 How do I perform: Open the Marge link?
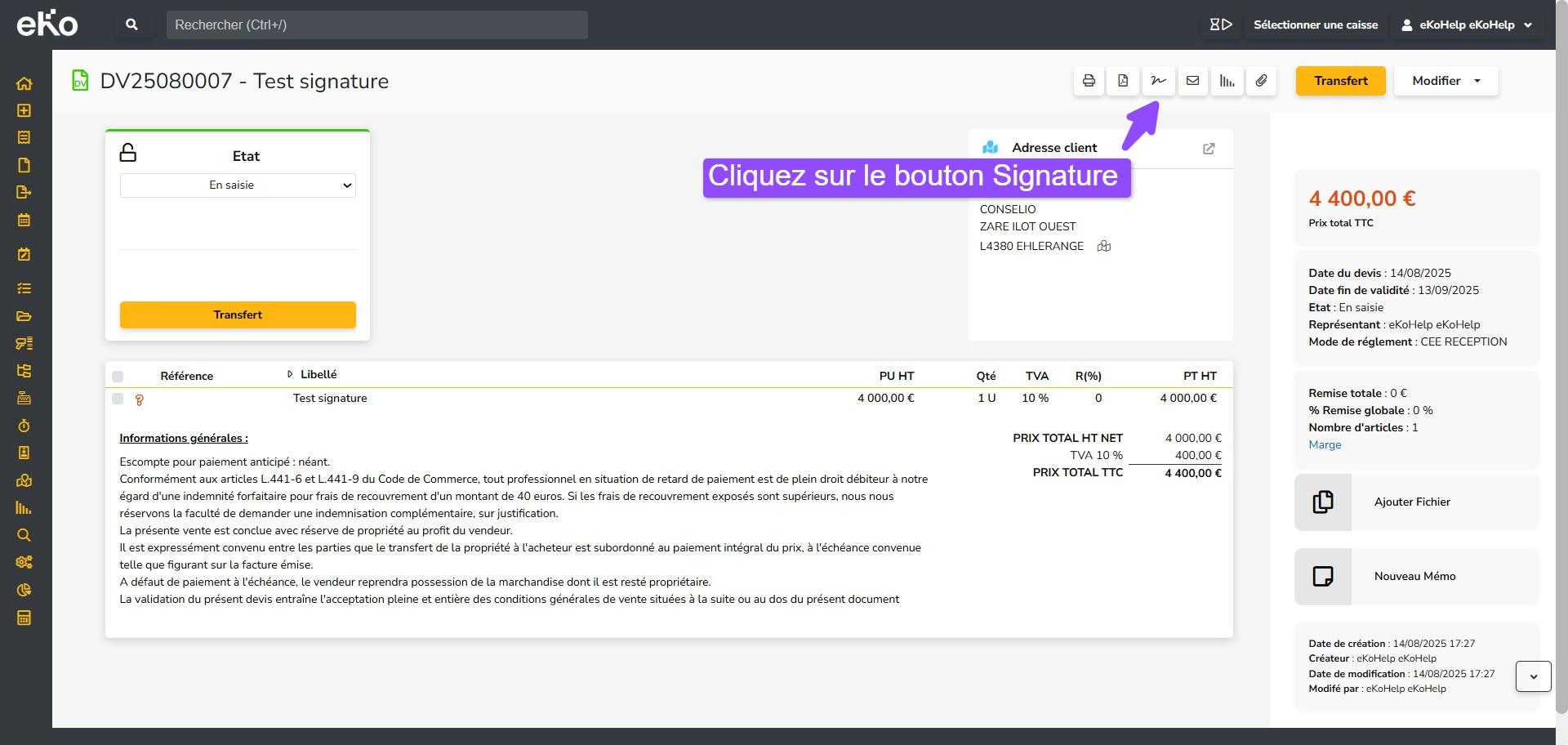pyautogui.click(x=1325, y=445)
